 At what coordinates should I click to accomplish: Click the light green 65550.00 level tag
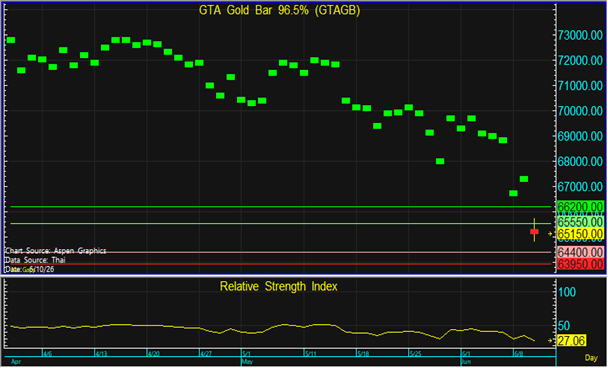pos(580,222)
